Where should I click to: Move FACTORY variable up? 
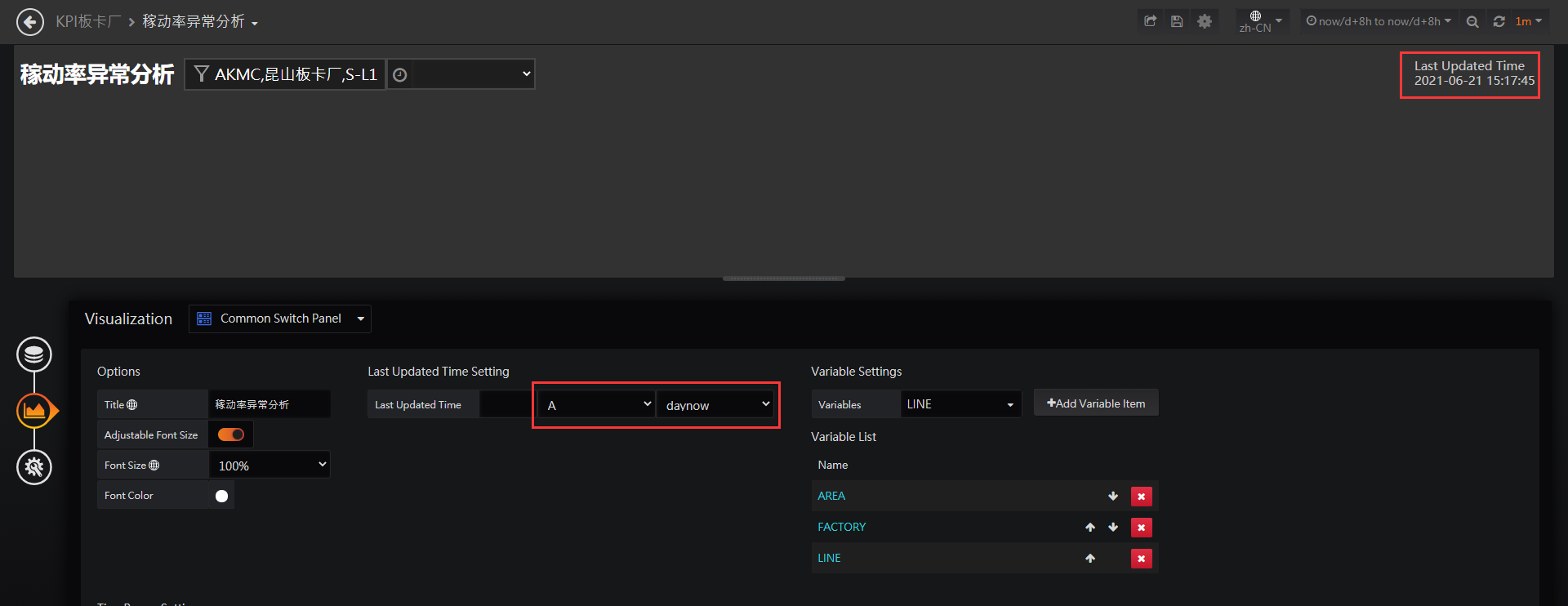(1090, 527)
